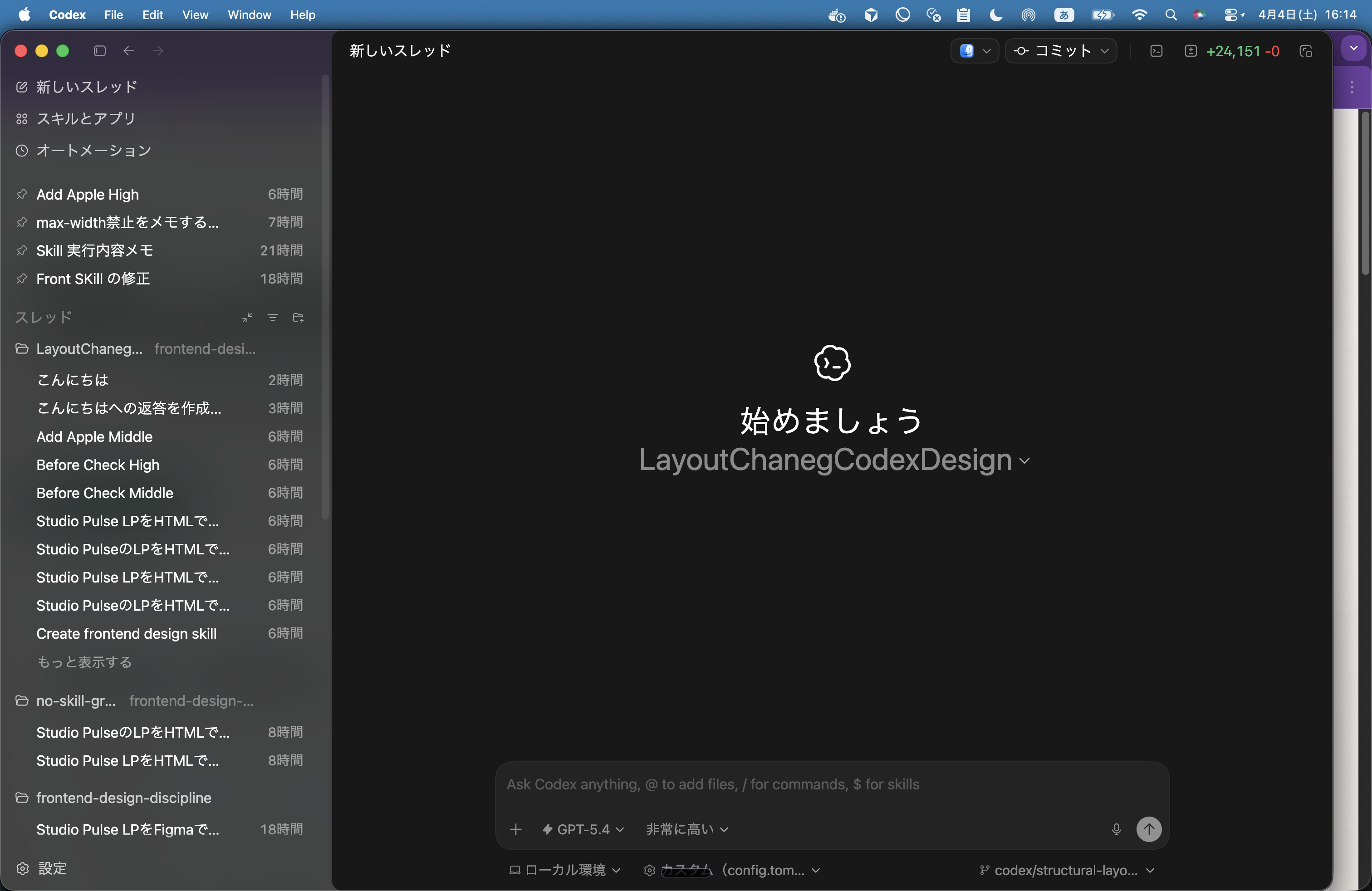
Task: Click the copy icon in top toolbar
Action: pyautogui.click(x=1306, y=51)
